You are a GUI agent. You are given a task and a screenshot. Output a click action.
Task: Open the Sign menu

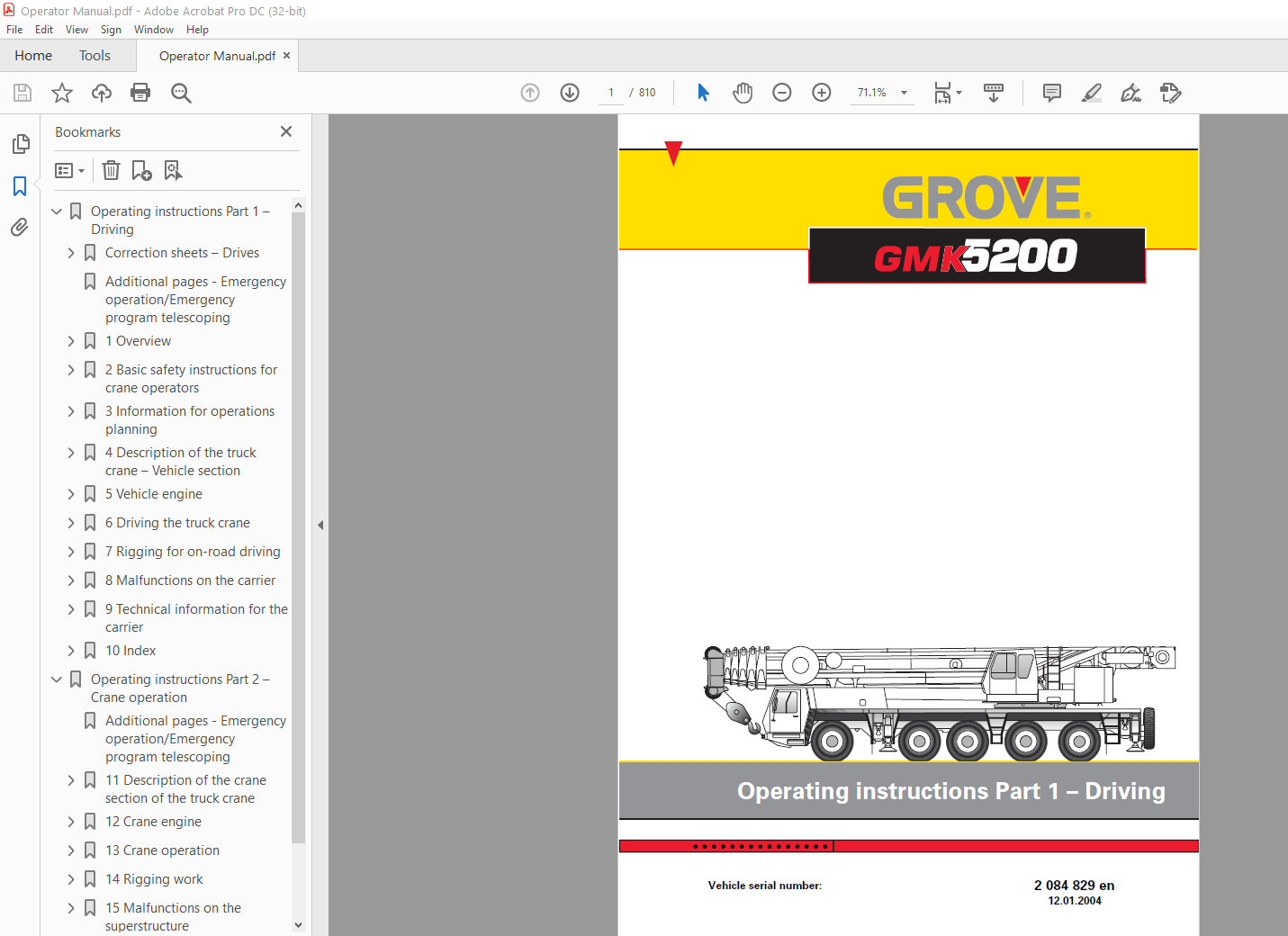click(111, 30)
